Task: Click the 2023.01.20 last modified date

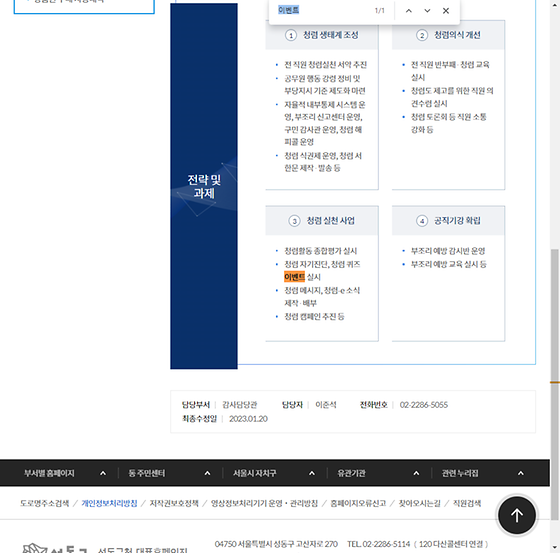Action: coord(248,419)
